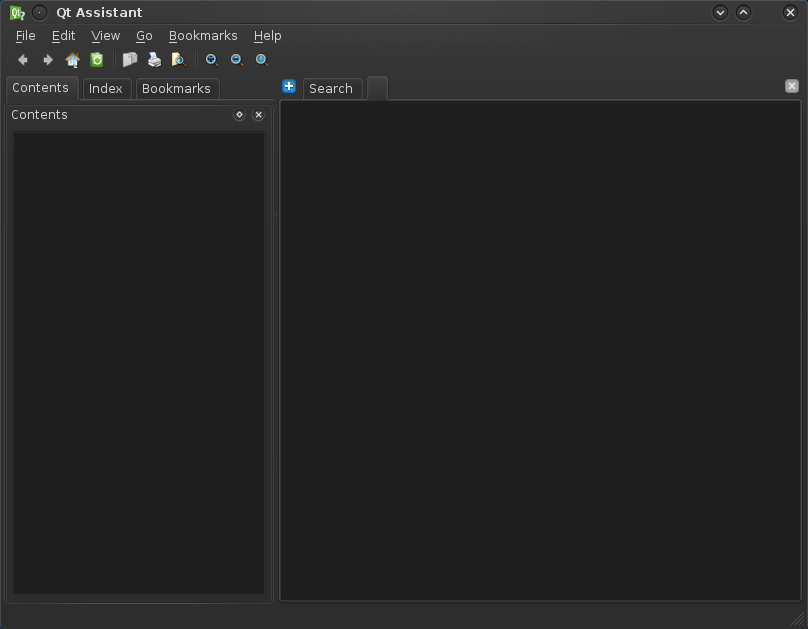Toggle the title bar pin circle button

(x=40, y=12)
